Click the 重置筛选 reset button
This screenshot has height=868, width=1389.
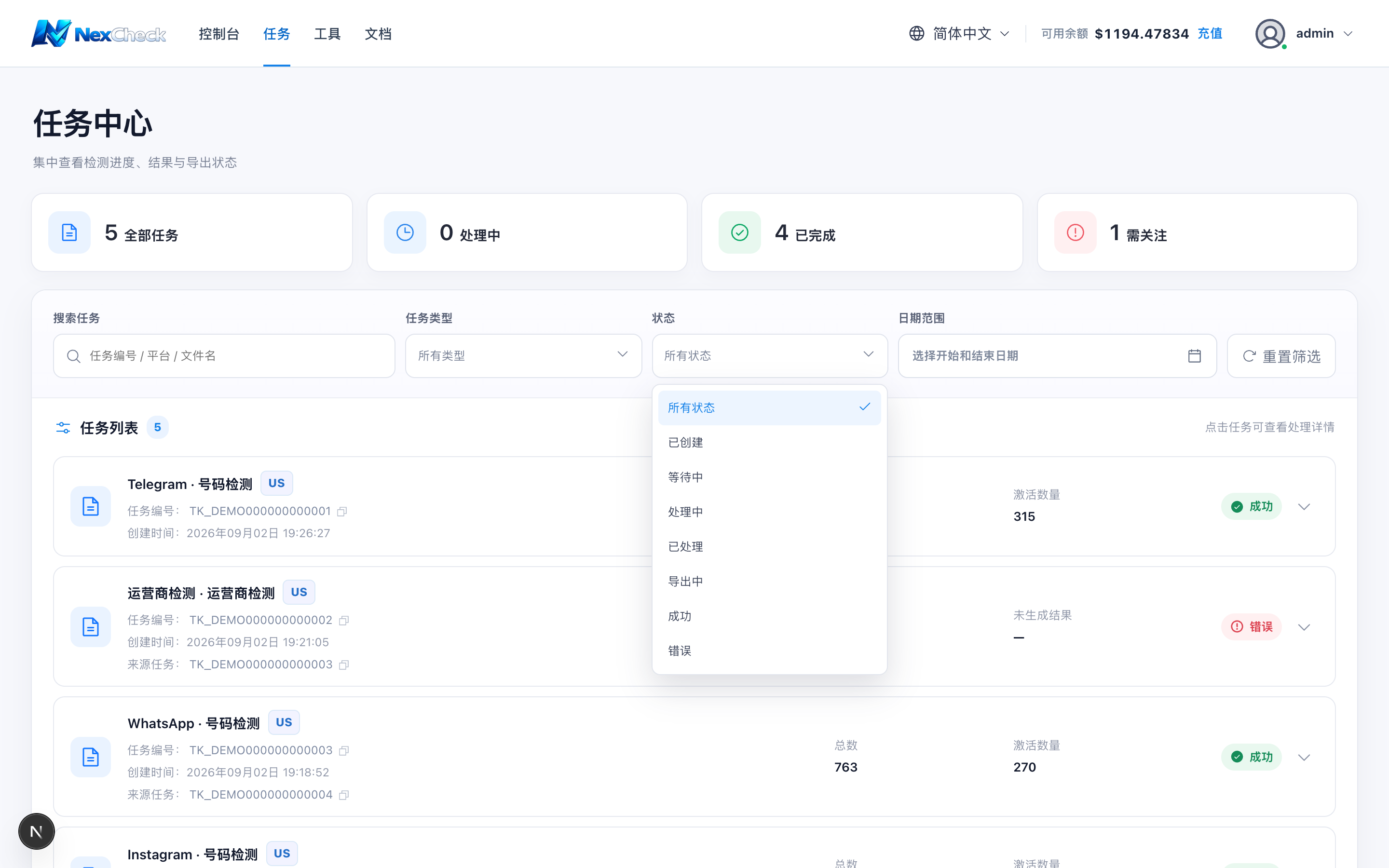(1281, 356)
